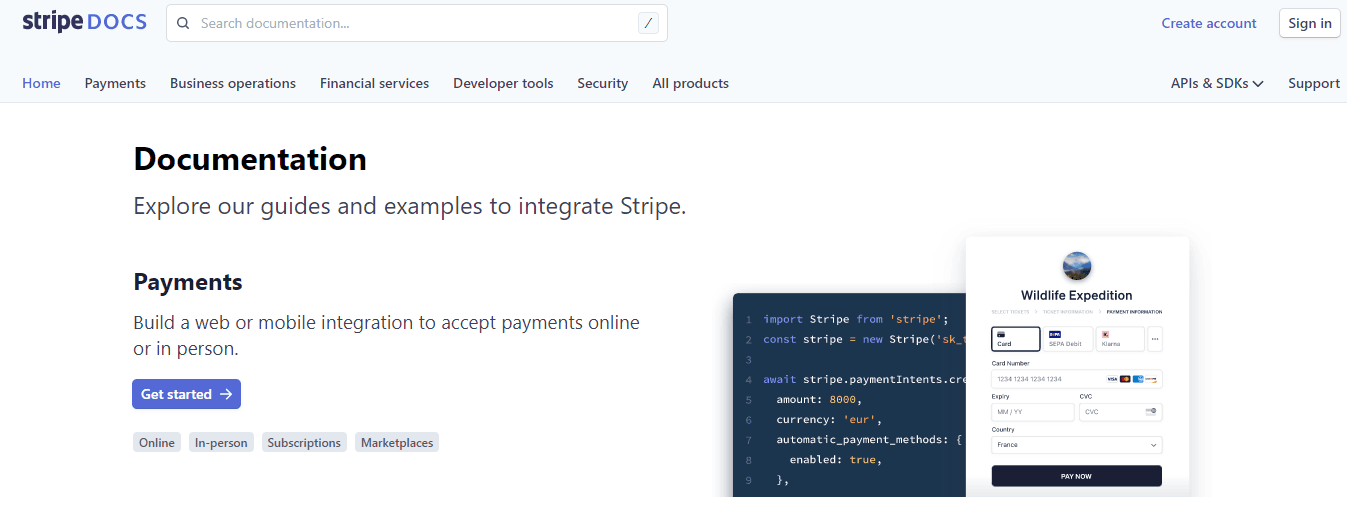Click the CVC input field
The height and width of the screenshot is (509, 1347).
click(x=1120, y=412)
